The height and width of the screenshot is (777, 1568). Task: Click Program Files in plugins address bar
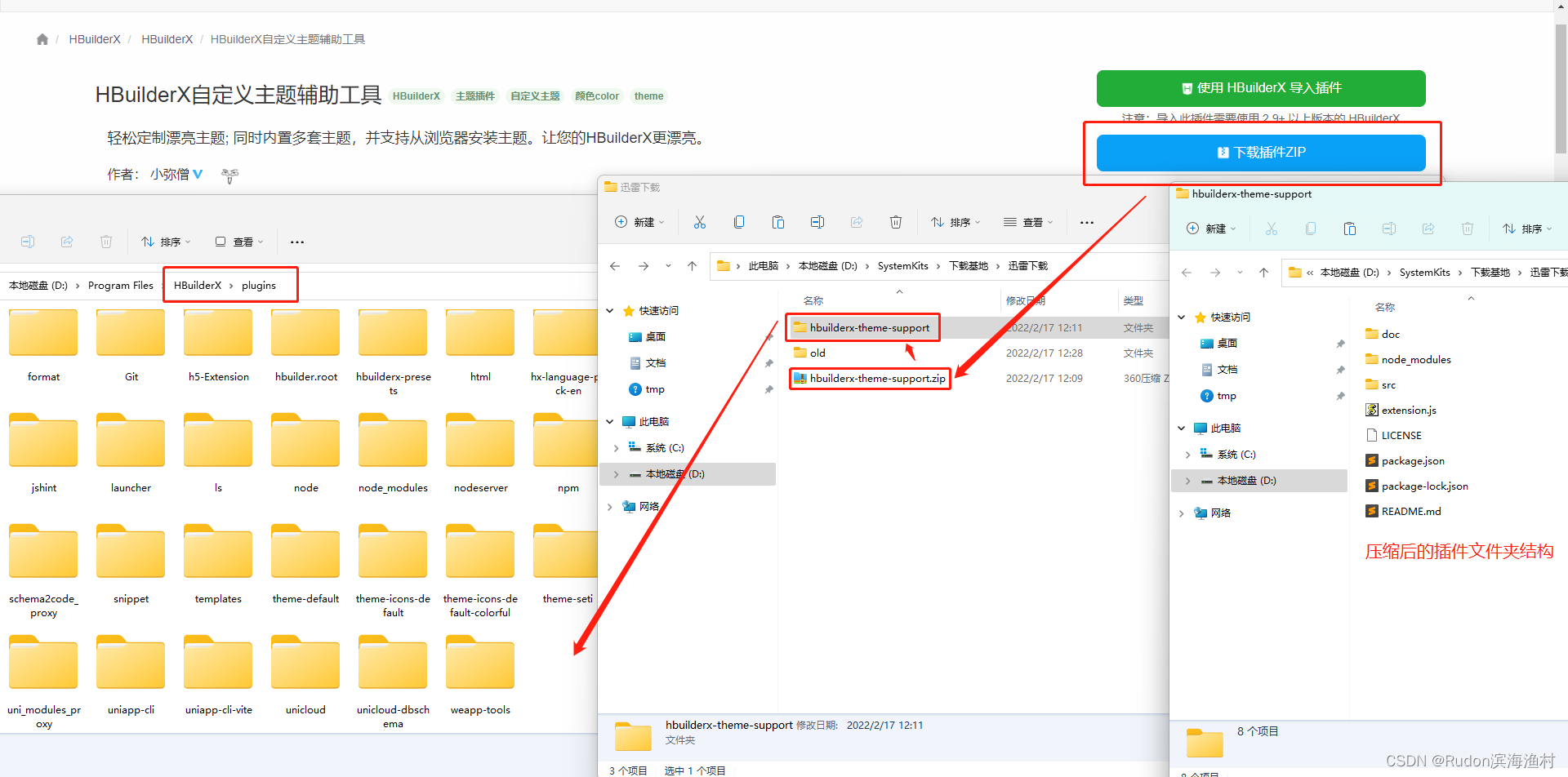click(121, 286)
